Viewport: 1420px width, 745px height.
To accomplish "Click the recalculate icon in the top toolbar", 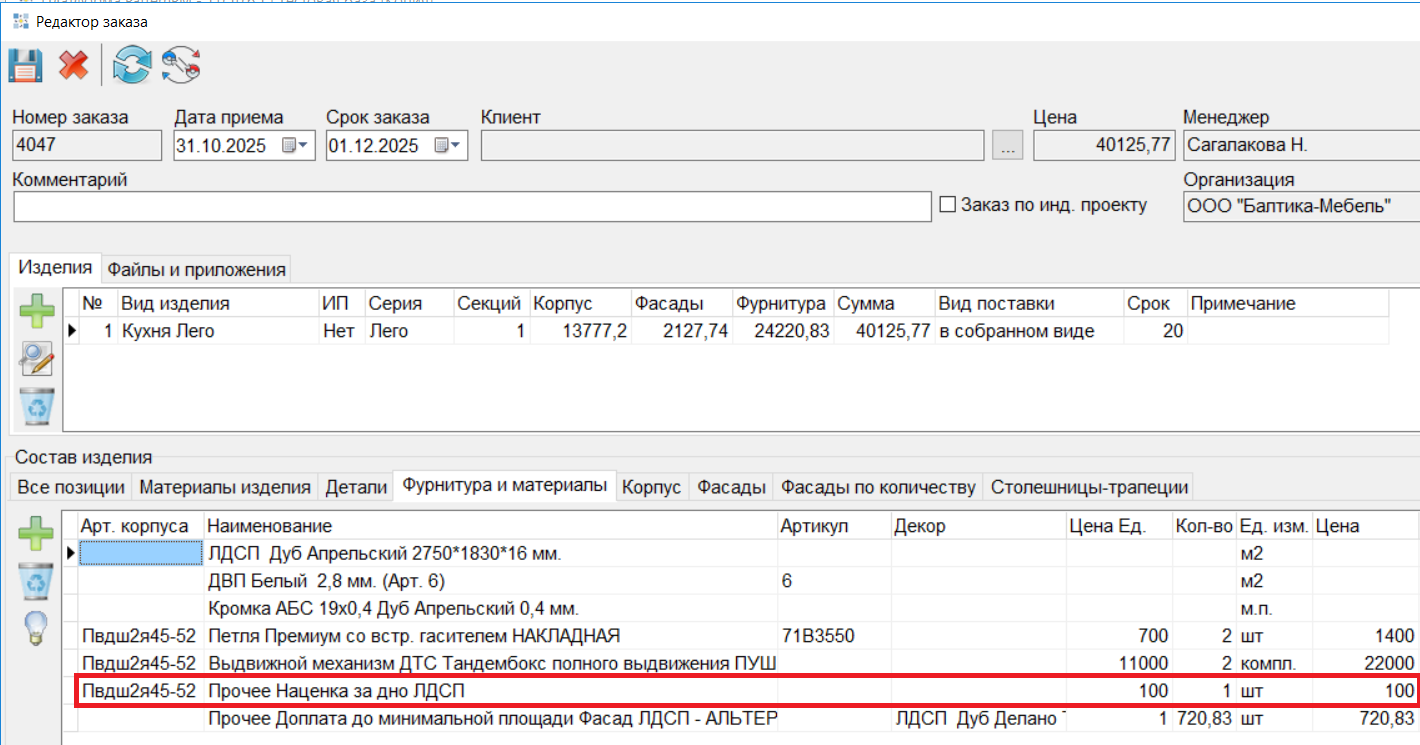I will [182, 66].
